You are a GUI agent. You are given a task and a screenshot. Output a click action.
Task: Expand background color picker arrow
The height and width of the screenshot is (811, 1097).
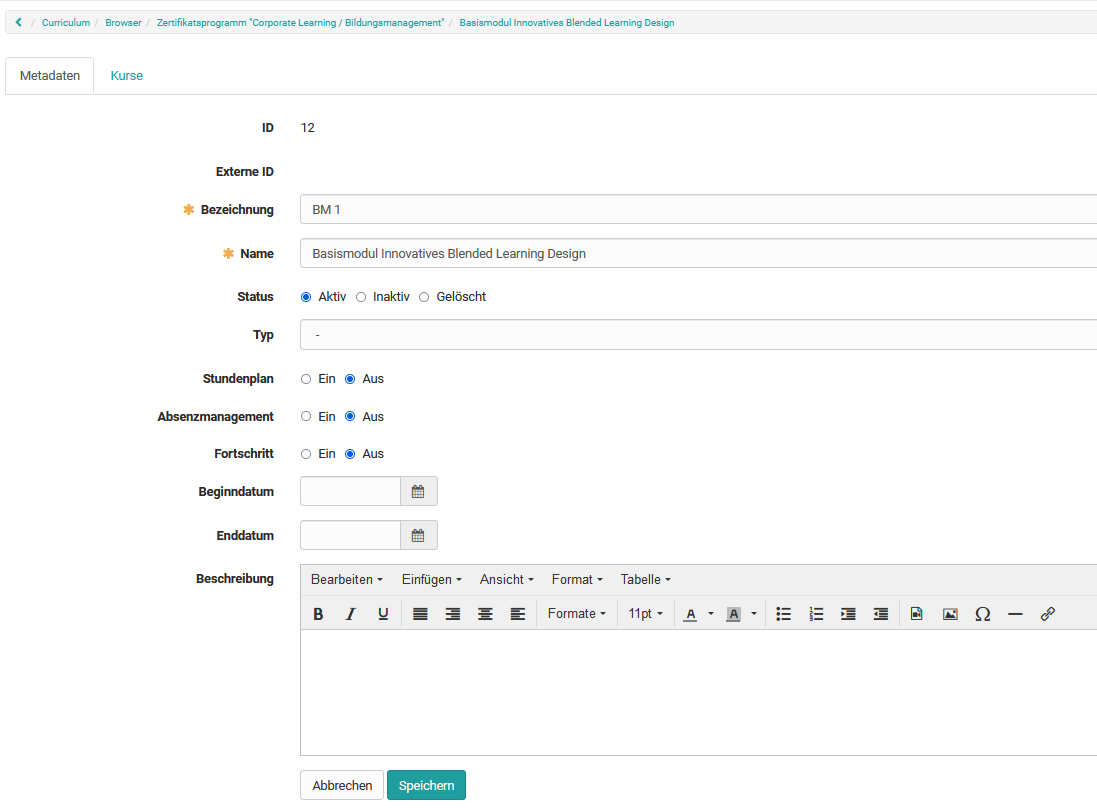(x=753, y=614)
